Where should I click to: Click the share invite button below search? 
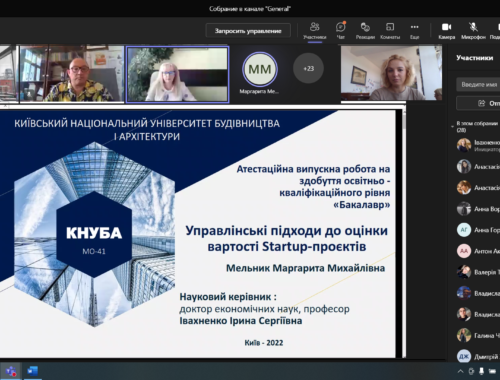tap(478, 103)
